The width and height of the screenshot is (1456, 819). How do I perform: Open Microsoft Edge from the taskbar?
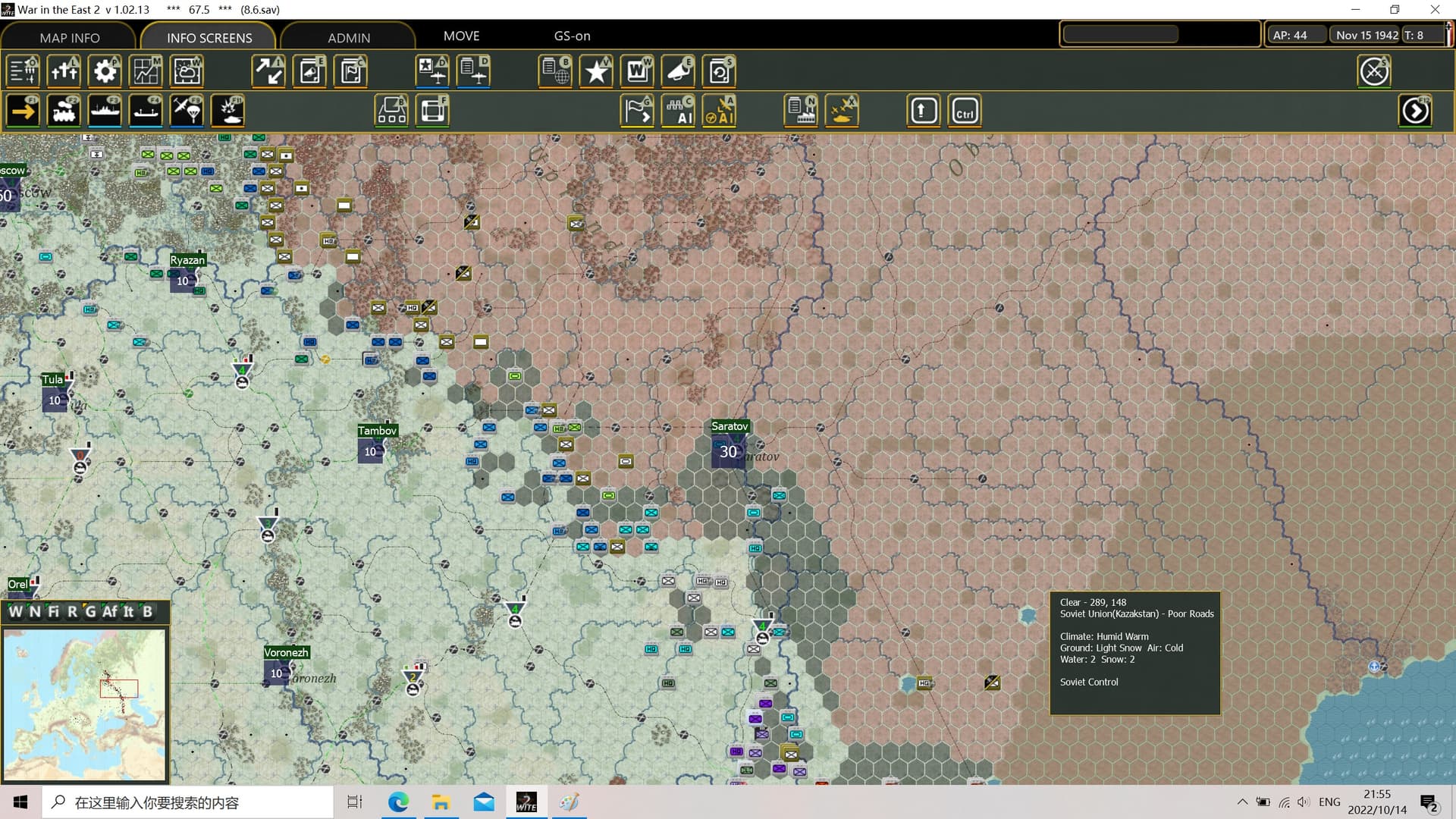pos(398,802)
